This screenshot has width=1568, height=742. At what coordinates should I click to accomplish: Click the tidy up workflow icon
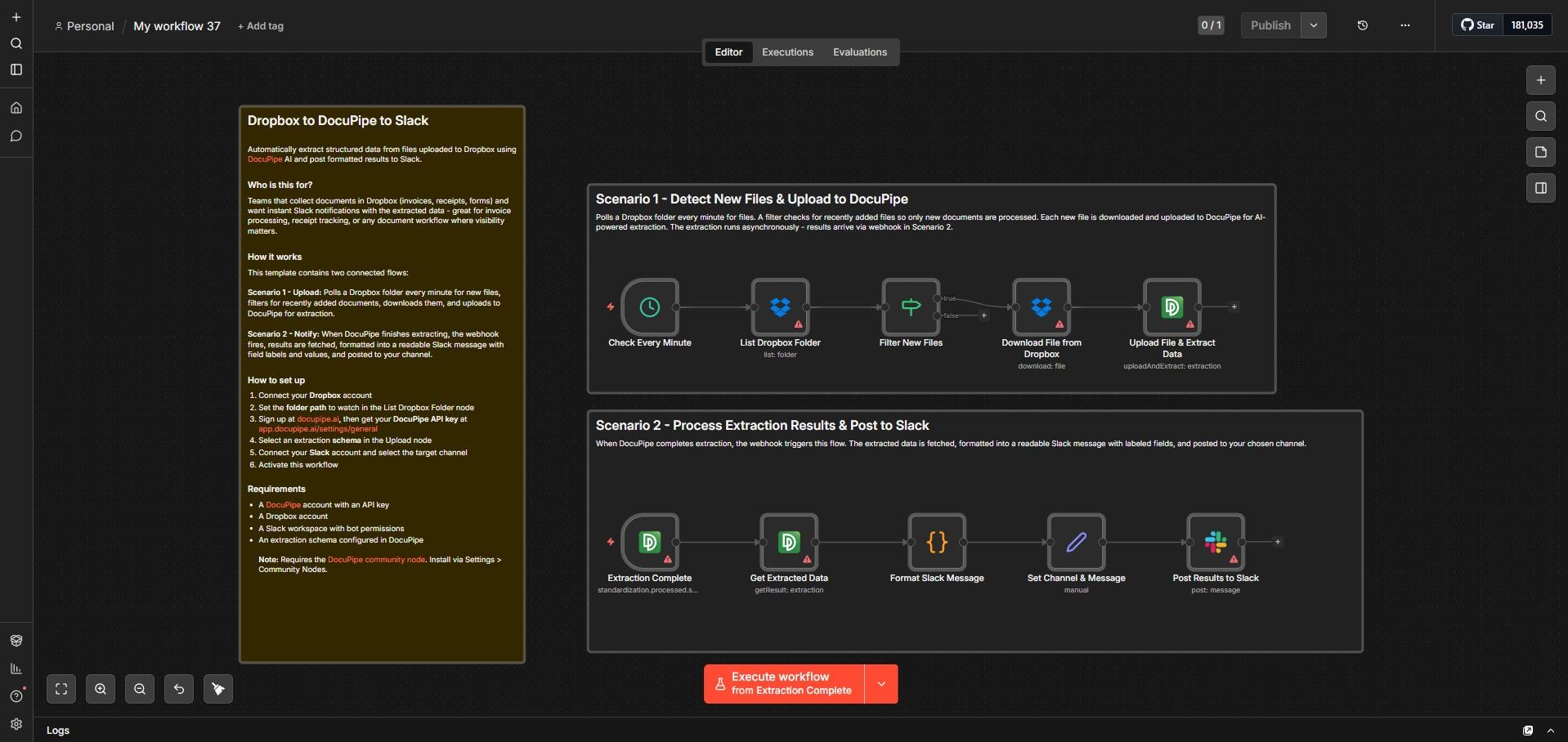[217, 688]
